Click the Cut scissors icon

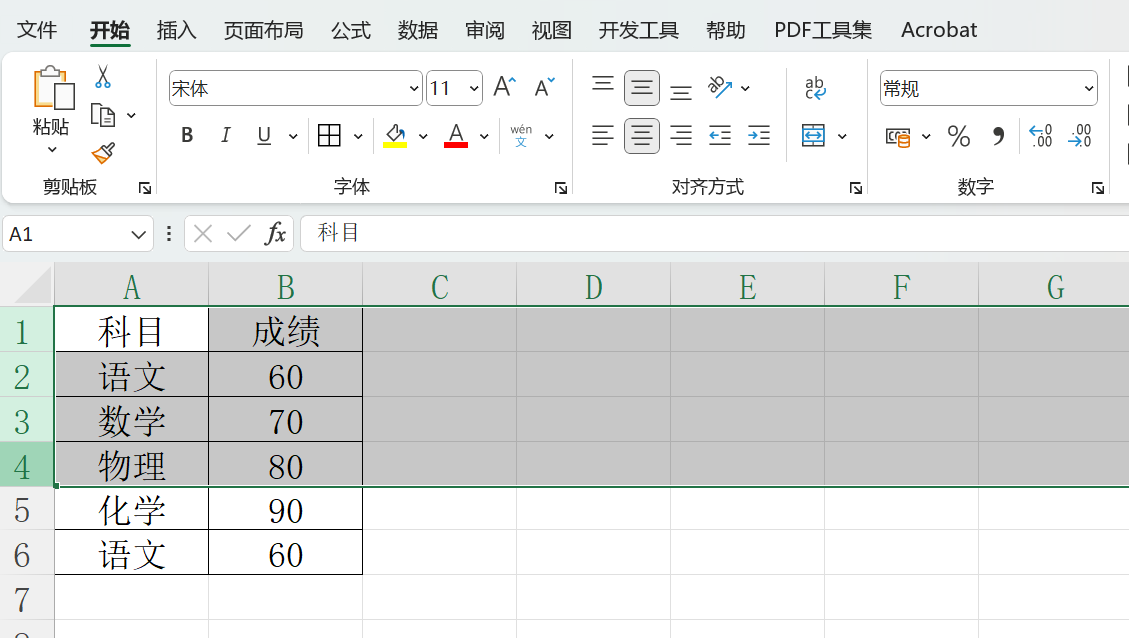pyautogui.click(x=103, y=76)
